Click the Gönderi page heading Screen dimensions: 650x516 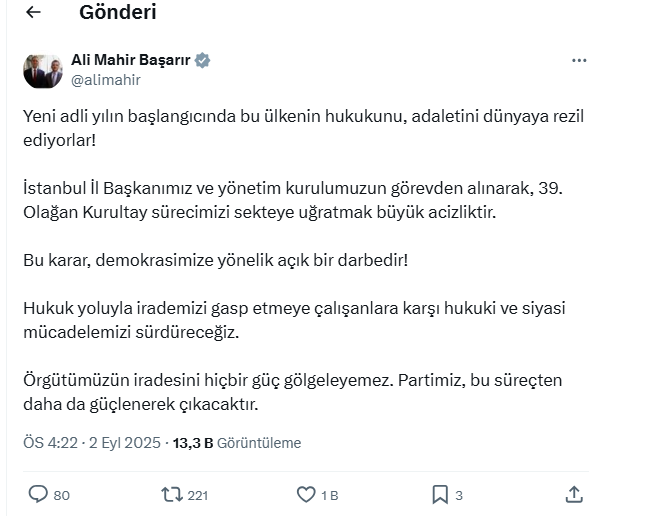click(117, 13)
